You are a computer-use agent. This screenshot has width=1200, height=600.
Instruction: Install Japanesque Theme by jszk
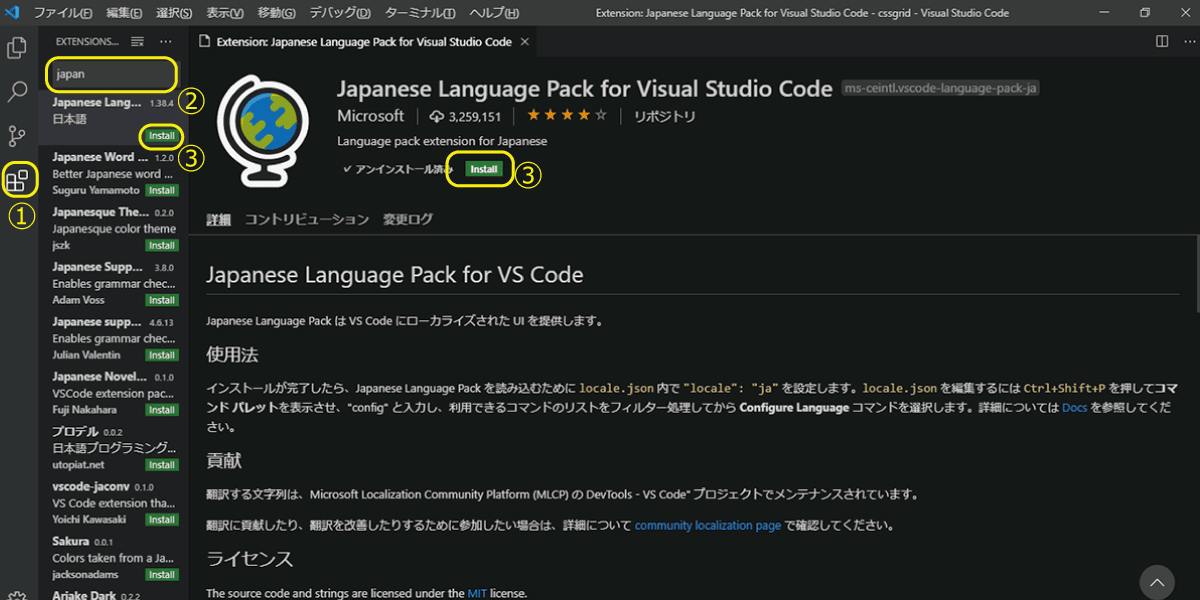pyautogui.click(x=162, y=245)
